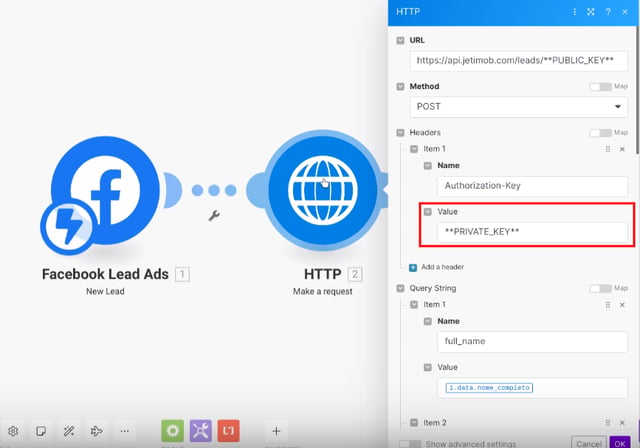Open the Facebook Lead Ads module
This screenshot has width=640, height=448.
coord(105,190)
